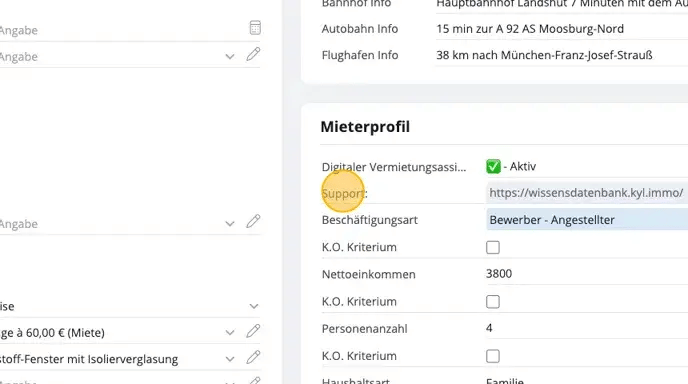Click the 'Digitaler Vermietungsassi...' label

click(394, 167)
